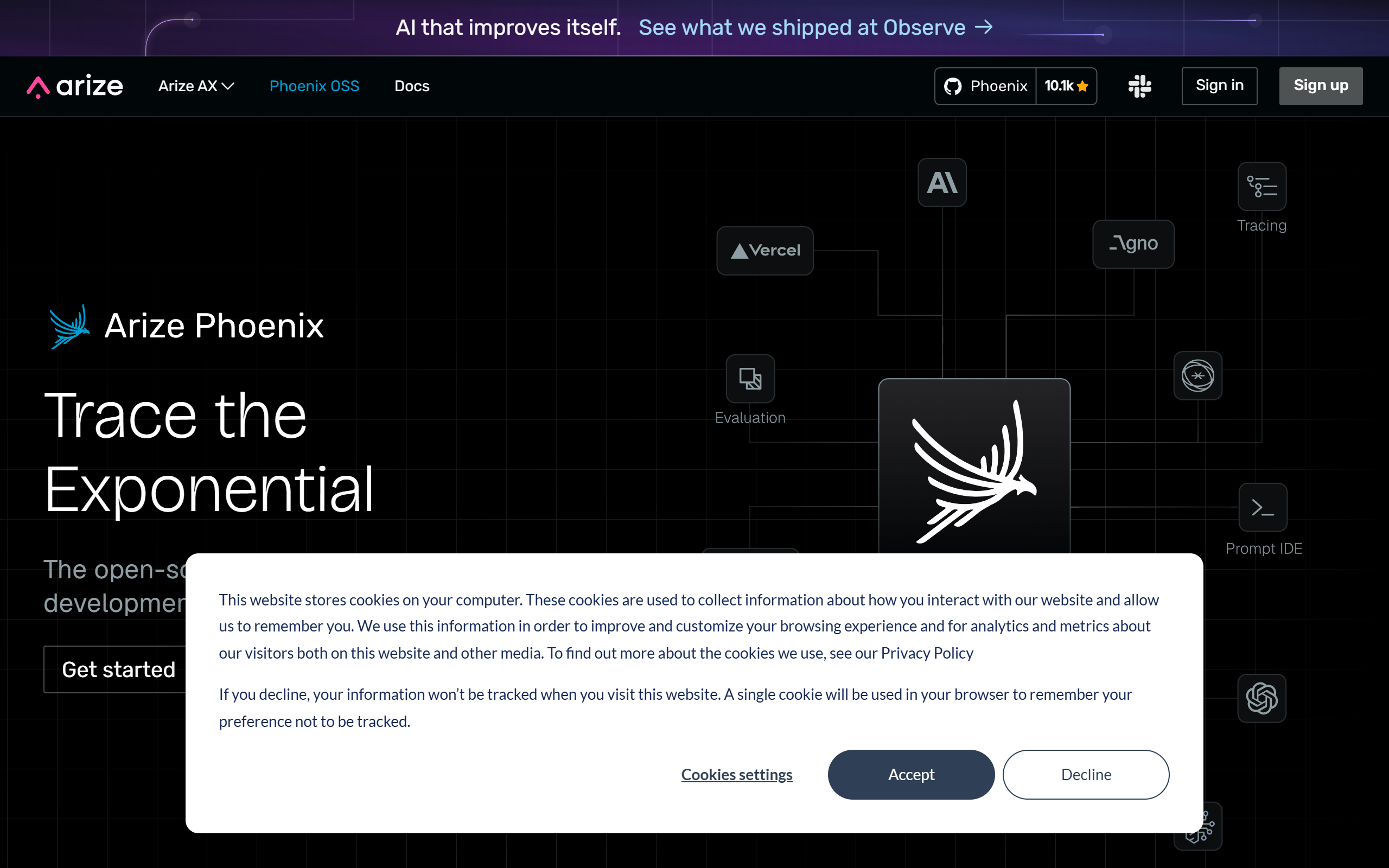Select the Evaluation feature icon
The image size is (1389, 868).
(750, 379)
